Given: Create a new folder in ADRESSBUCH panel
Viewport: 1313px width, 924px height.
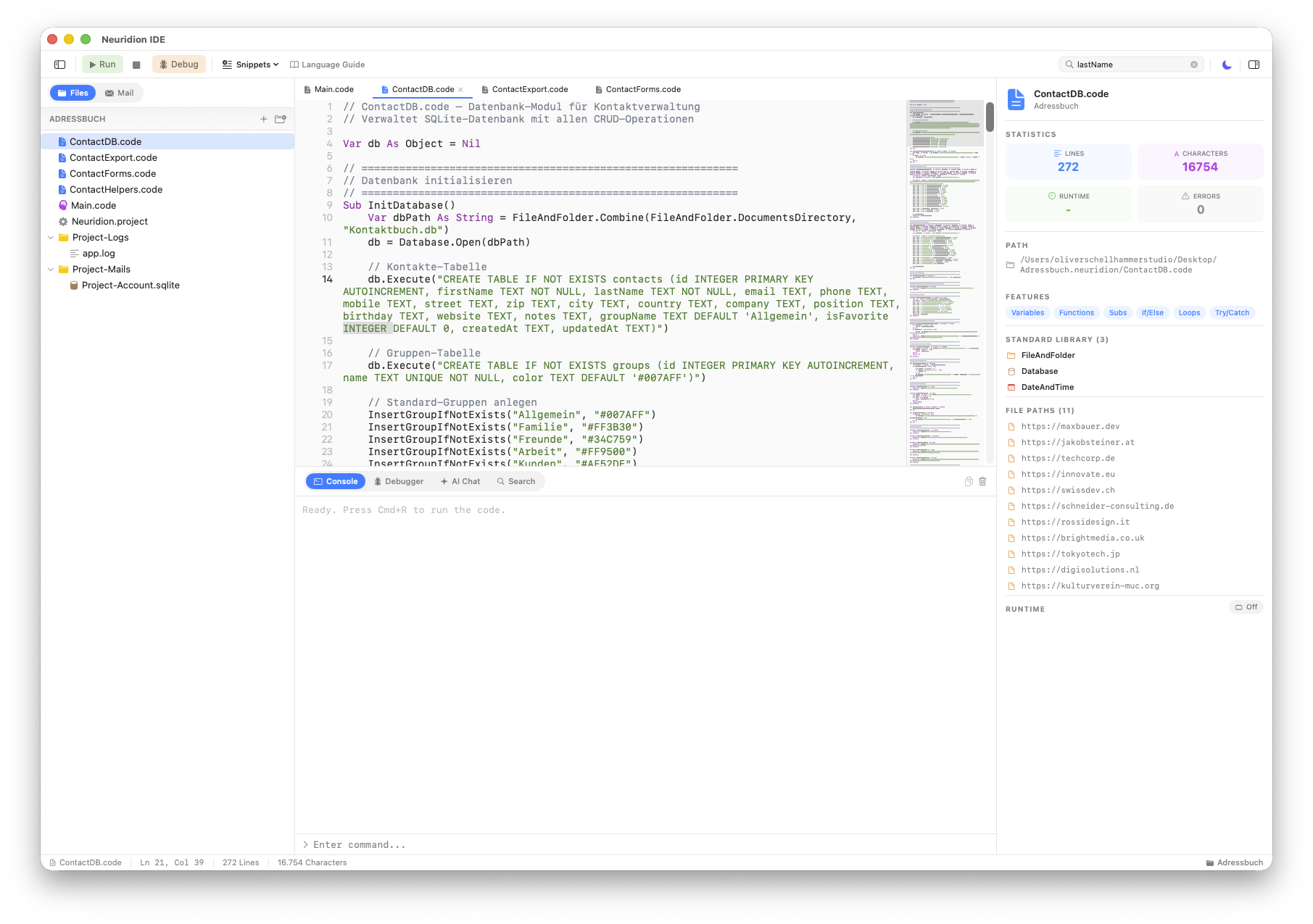Looking at the screenshot, I should (x=280, y=119).
